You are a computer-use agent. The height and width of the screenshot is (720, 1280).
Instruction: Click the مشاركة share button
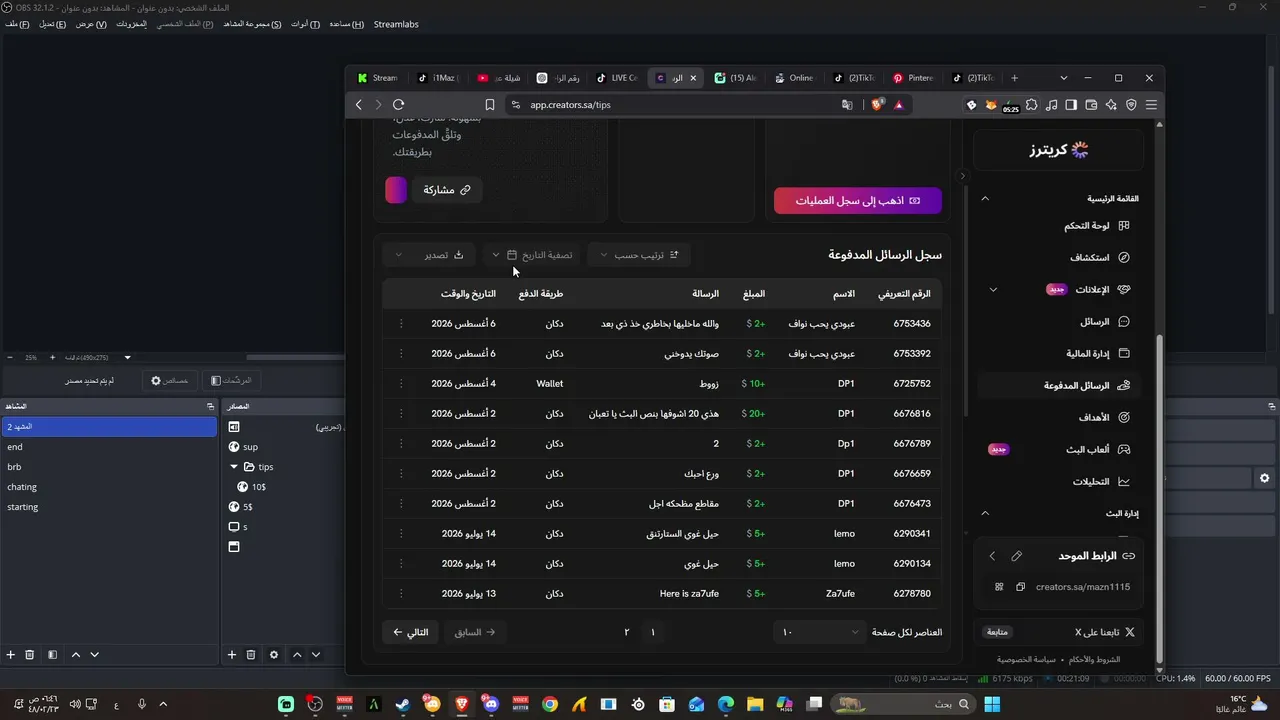(447, 190)
